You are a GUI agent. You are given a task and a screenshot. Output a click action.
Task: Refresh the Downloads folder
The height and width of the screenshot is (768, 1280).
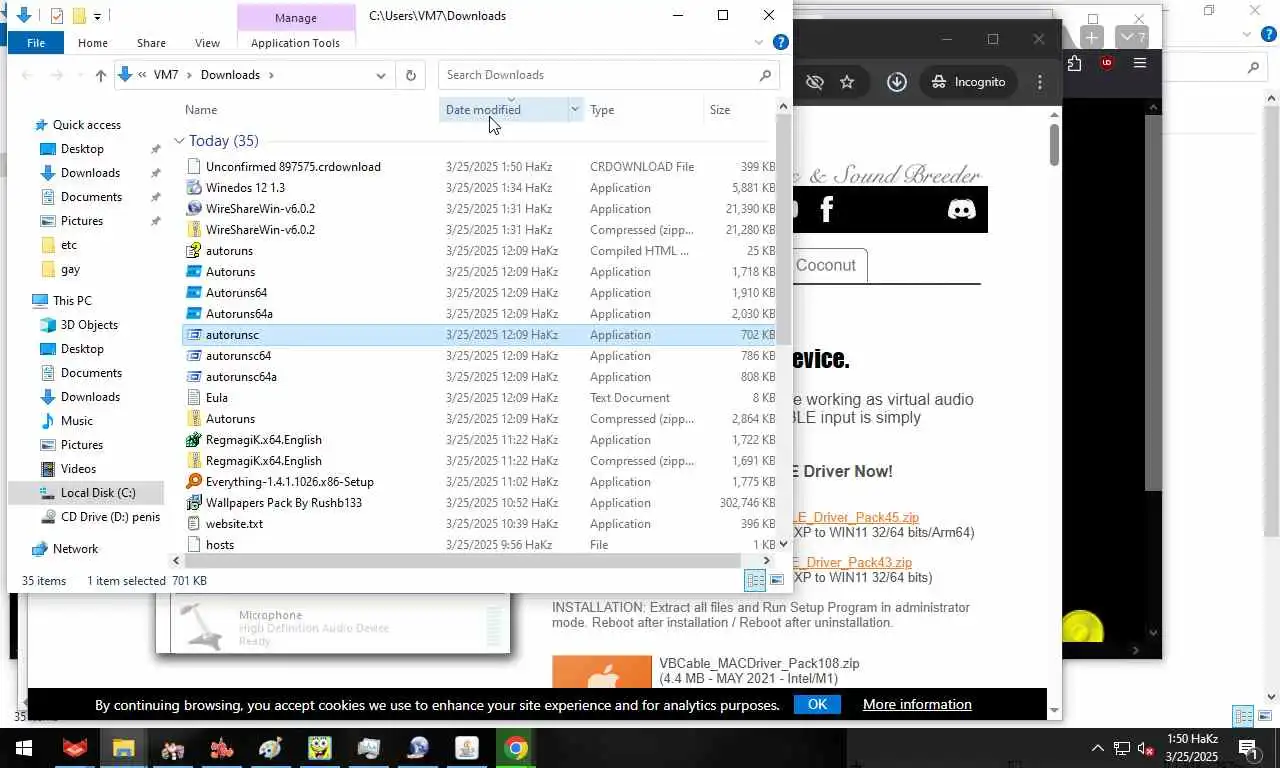[x=410, y=75]
